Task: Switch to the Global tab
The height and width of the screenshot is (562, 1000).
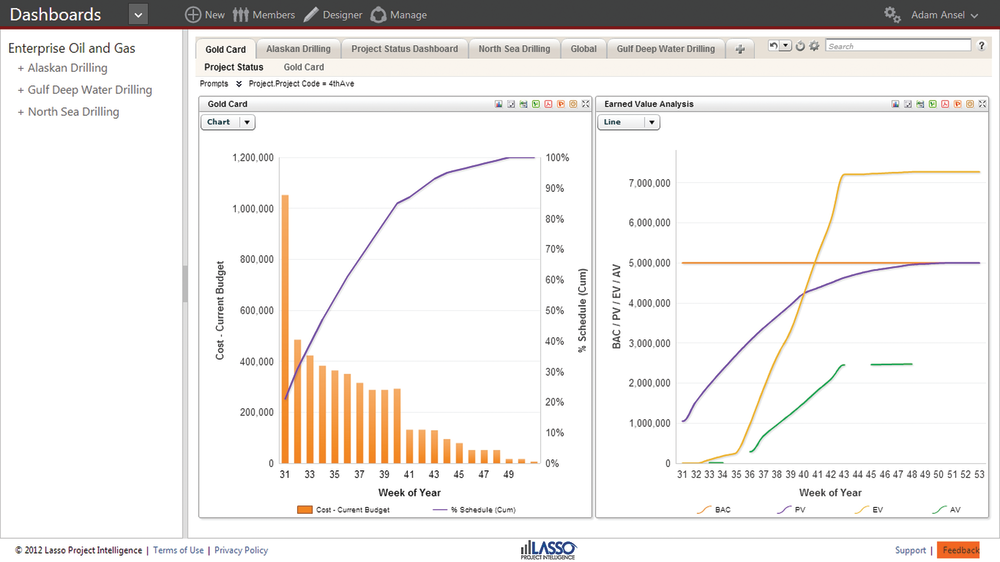Action: (584, 48)
